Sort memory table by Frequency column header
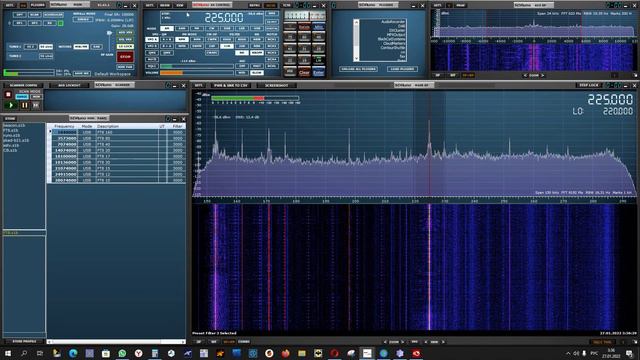 (x=64, y=127)
